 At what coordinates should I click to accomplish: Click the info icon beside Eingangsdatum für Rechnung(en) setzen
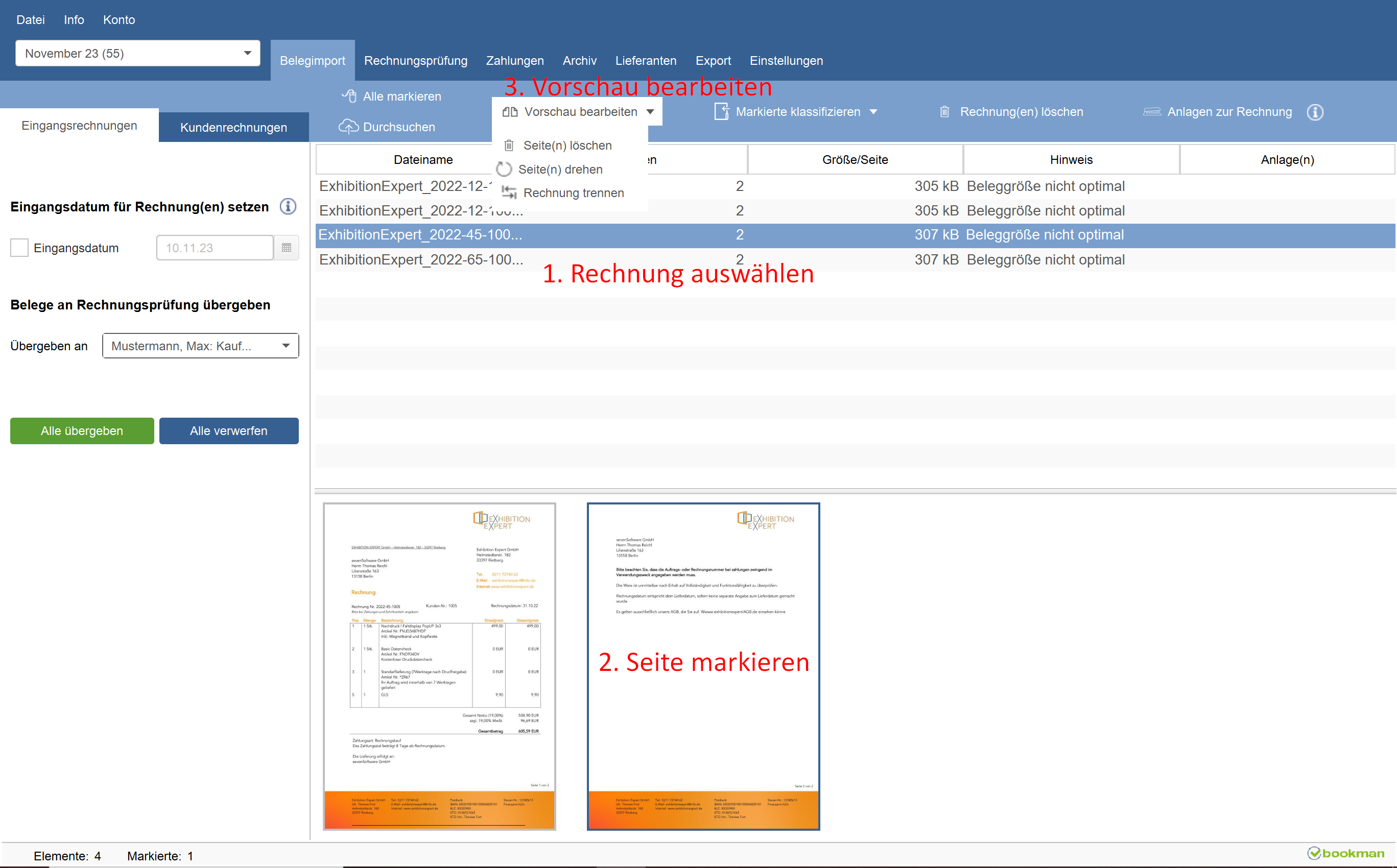pyautogui.click(x=288, y=206)
